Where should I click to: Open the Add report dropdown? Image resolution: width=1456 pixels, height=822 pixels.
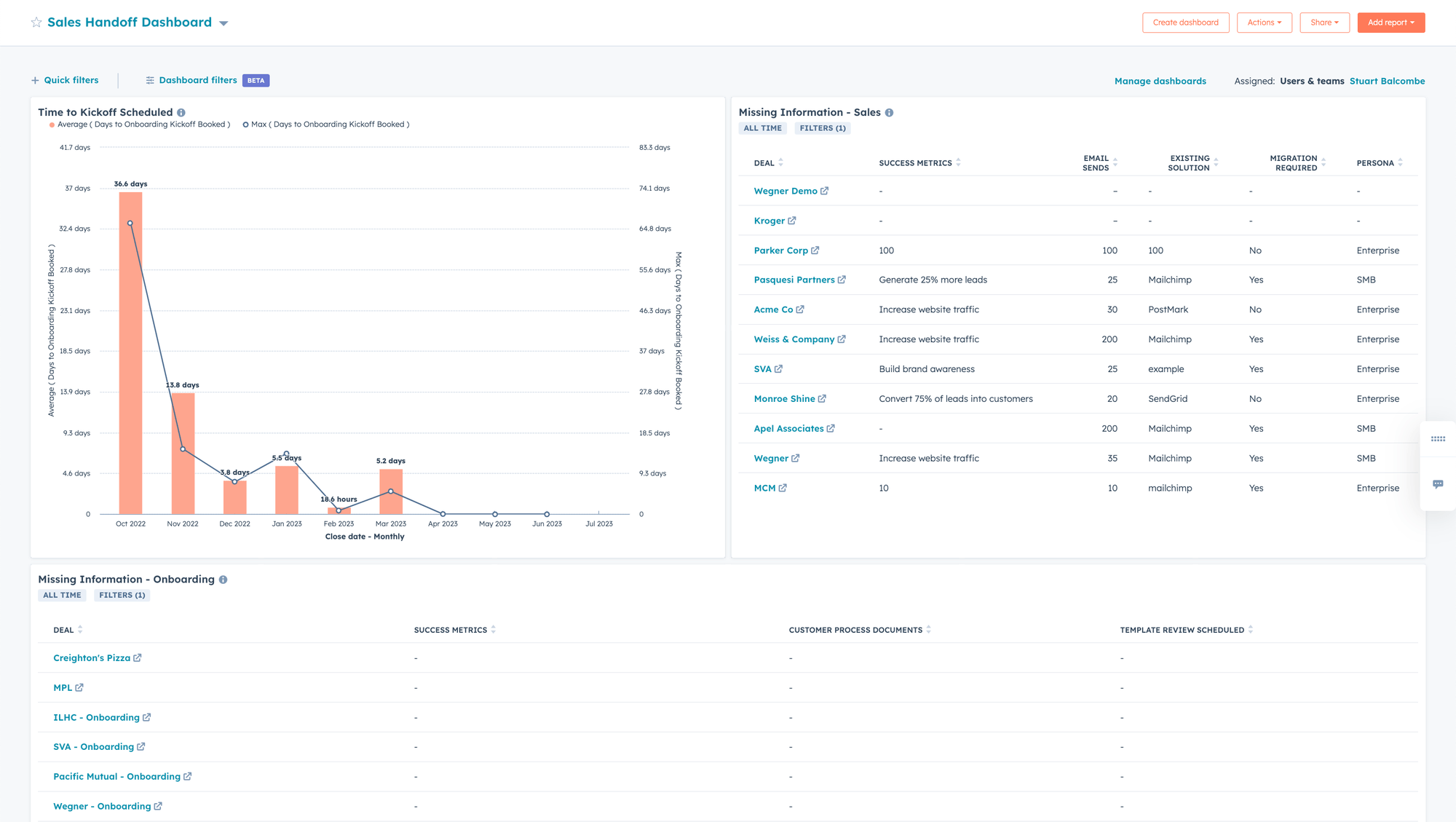coord(1390,23)
